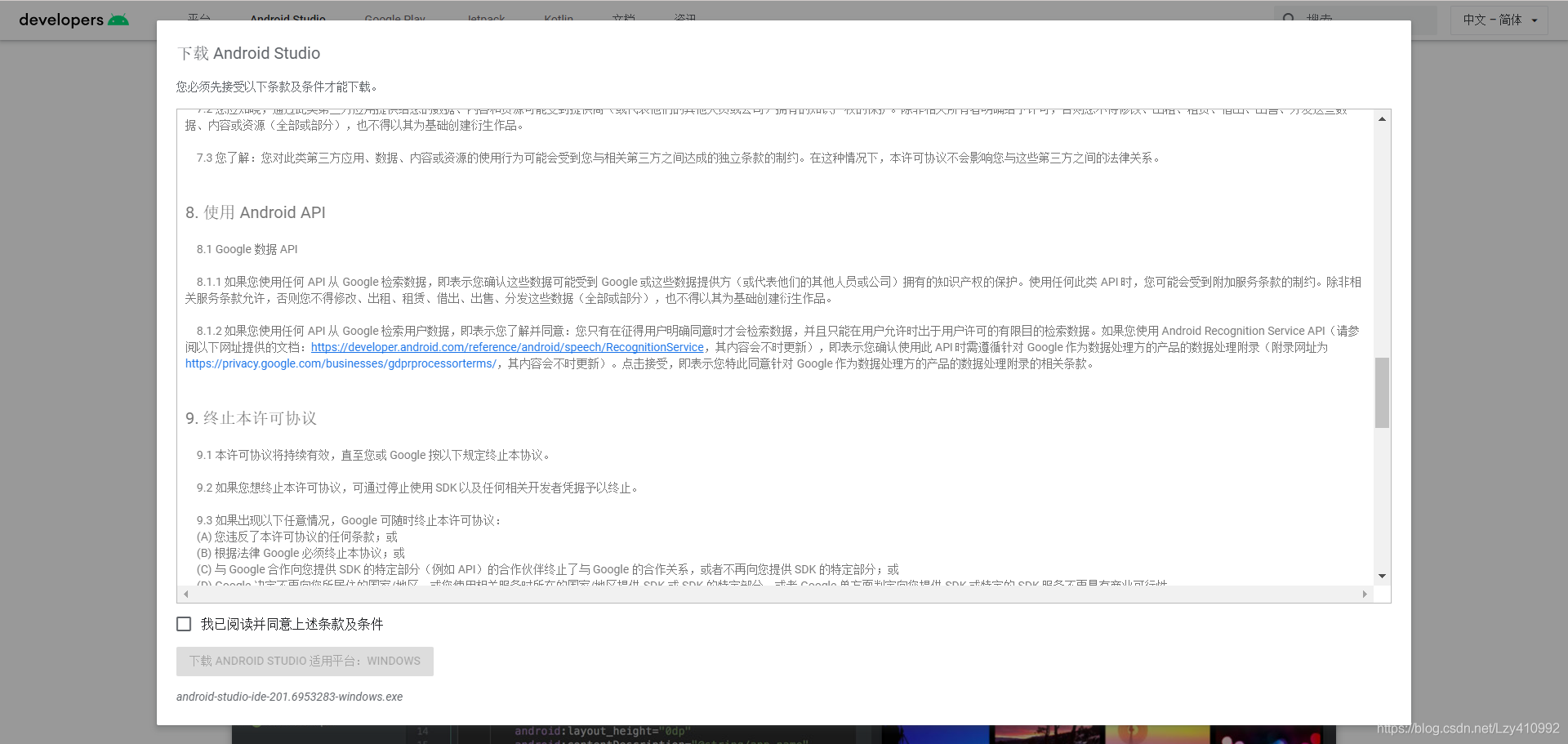The width and height of the screenshot is (1568, 744).
Task: Click the heading 8. 使用 Android API
Action: coord(256,212)
